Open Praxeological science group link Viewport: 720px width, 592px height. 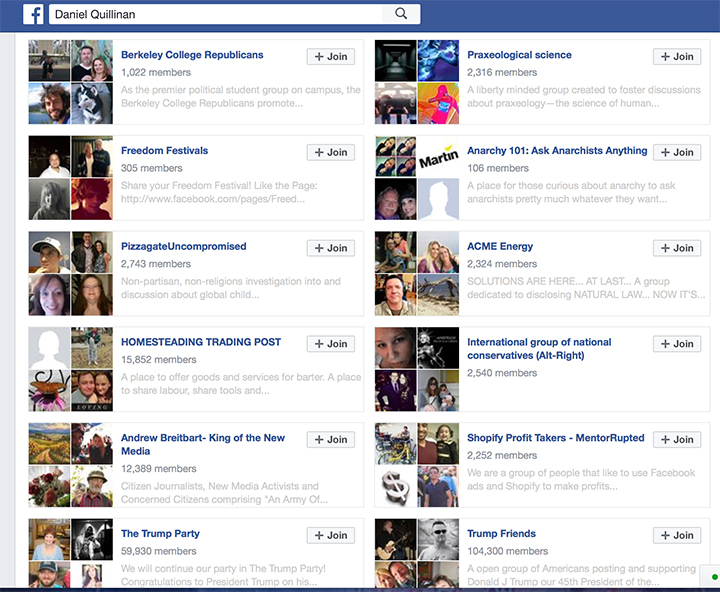[519, 55]
